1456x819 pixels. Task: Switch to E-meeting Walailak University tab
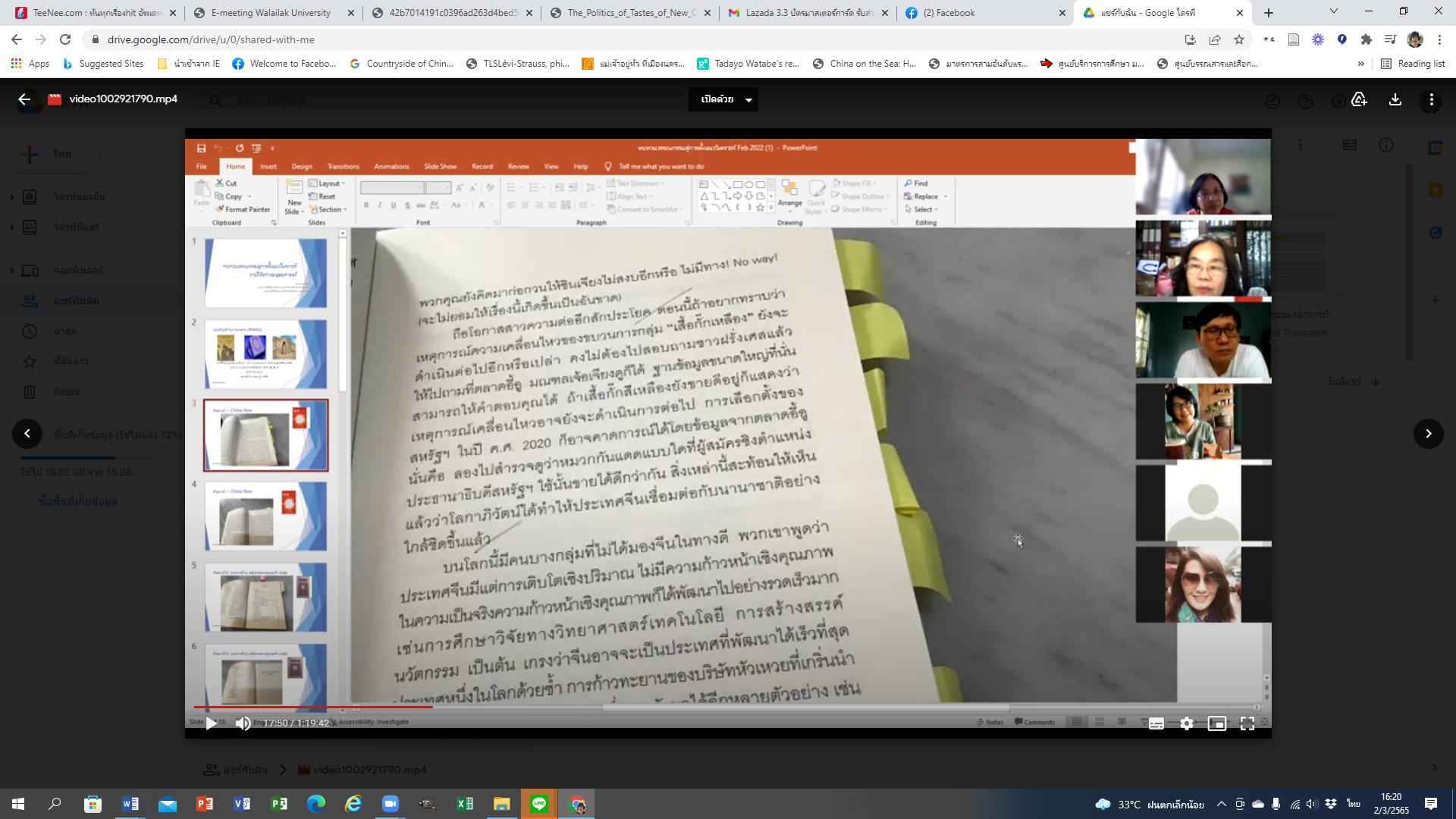coord(271,13)
